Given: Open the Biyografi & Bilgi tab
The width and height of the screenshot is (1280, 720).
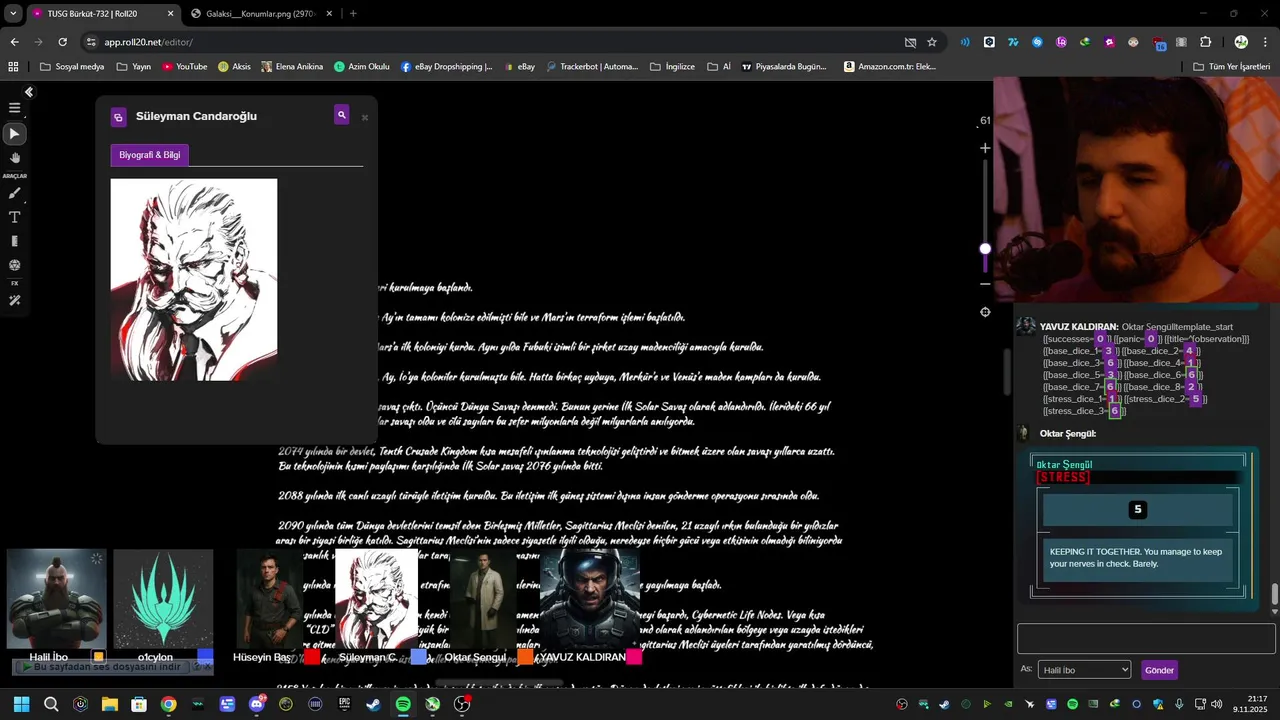Looking at the screenshot, I should (150, 155).
